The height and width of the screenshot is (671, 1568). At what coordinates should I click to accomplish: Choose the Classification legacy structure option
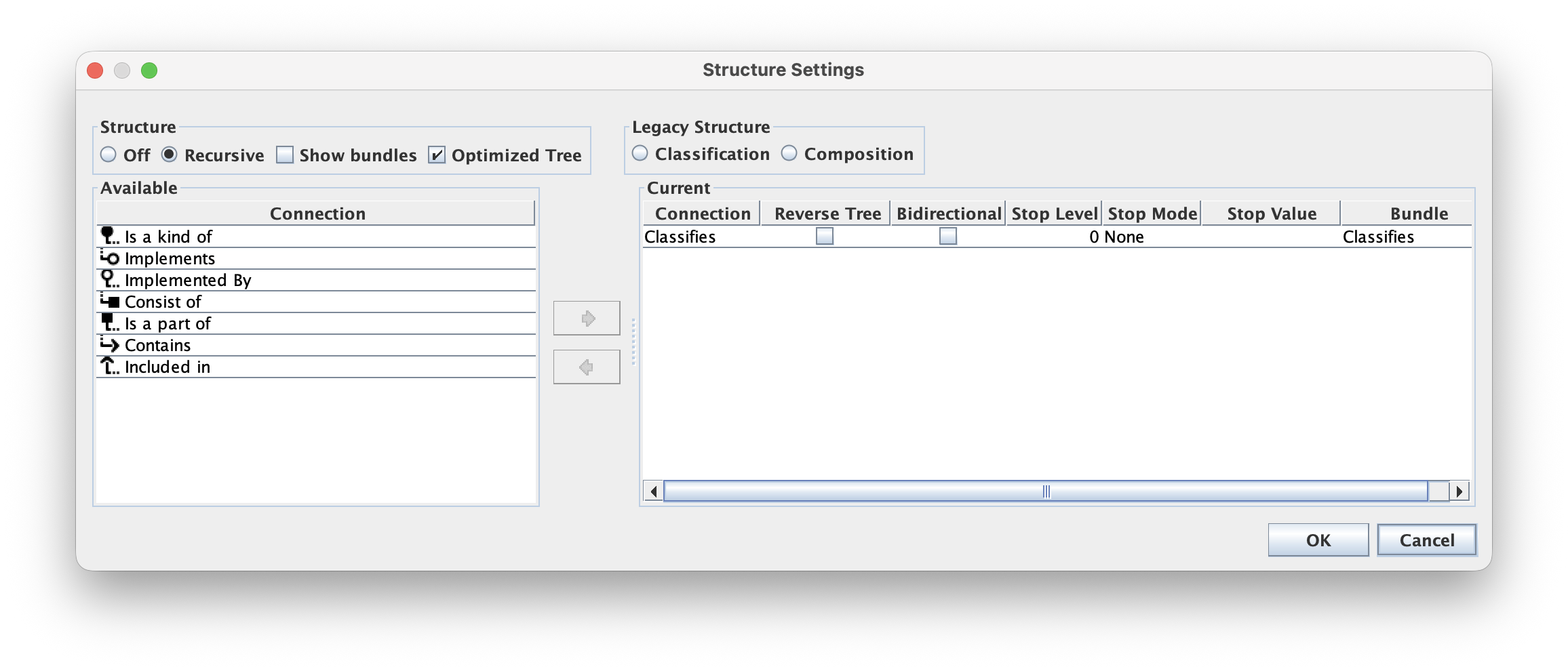(x=640, y=154)
